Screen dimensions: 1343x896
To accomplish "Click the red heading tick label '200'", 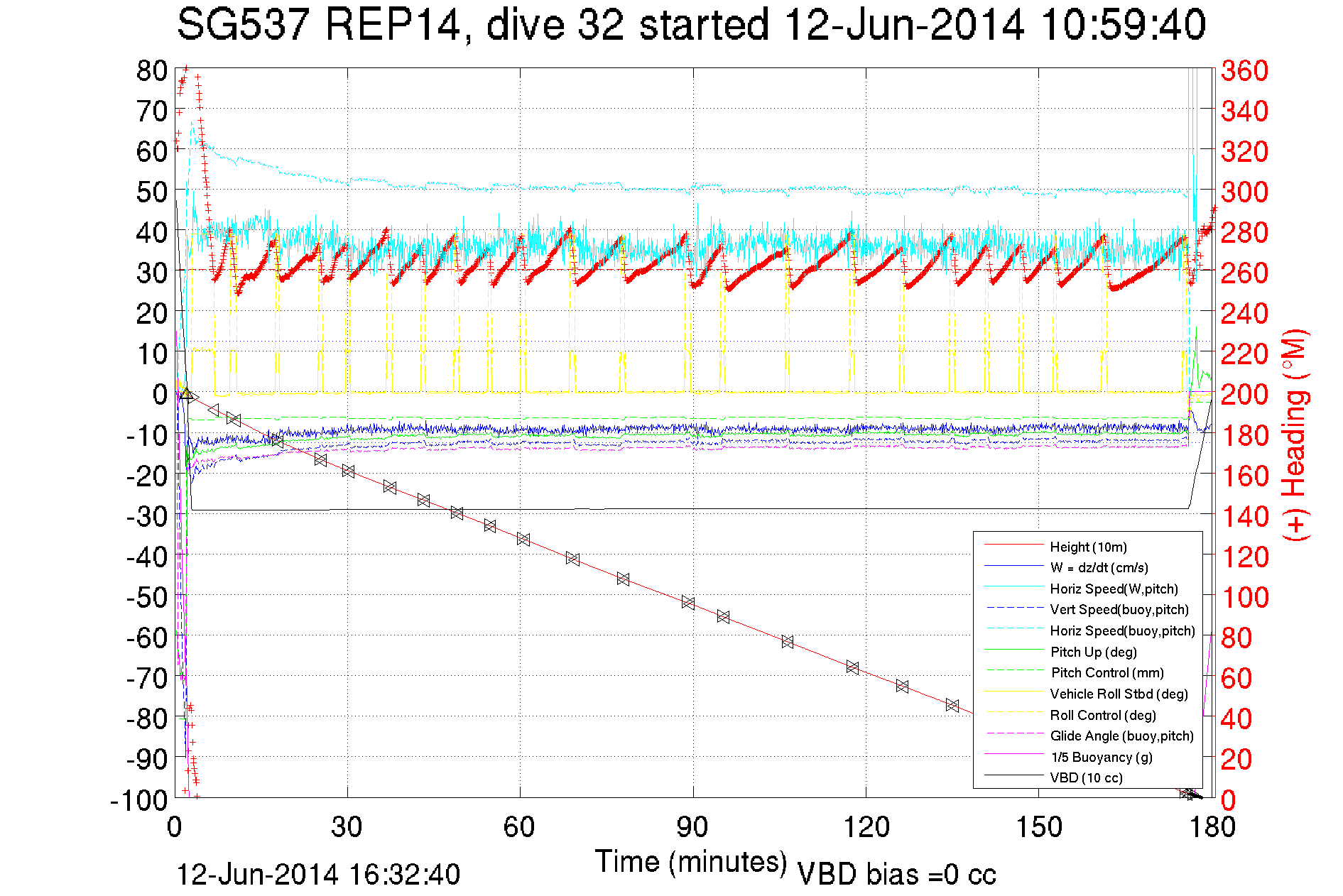I will tap(1244, 395).
